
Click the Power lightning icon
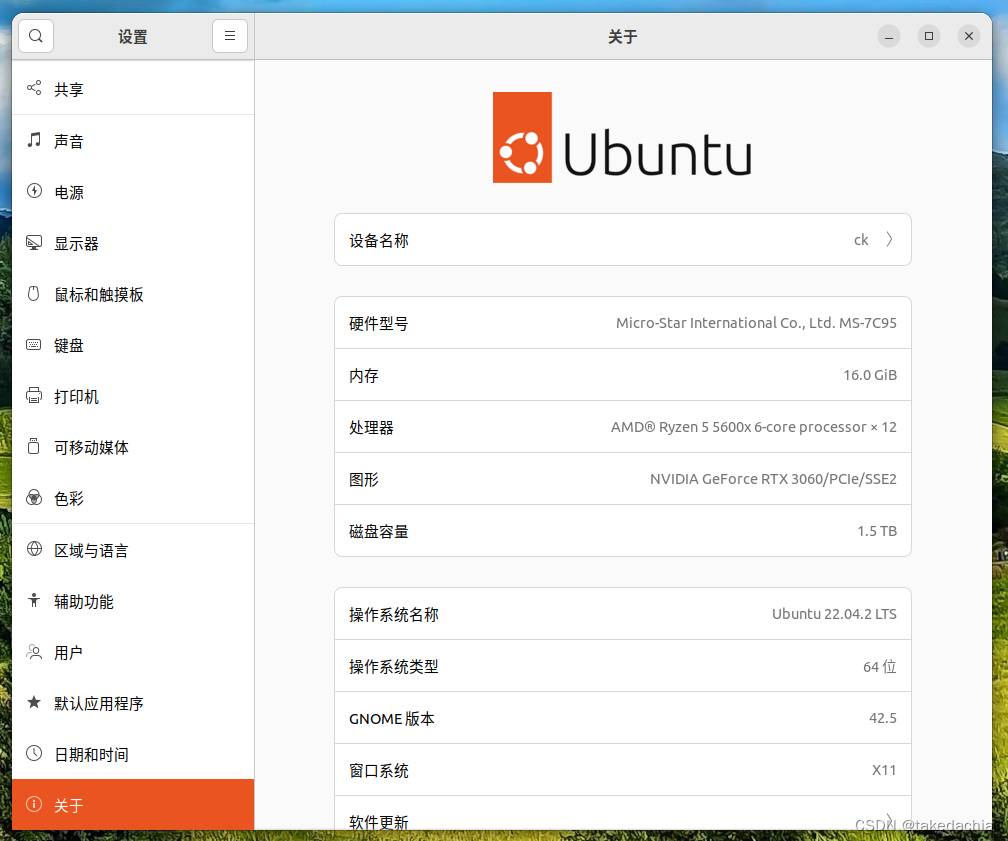point(34,191)
